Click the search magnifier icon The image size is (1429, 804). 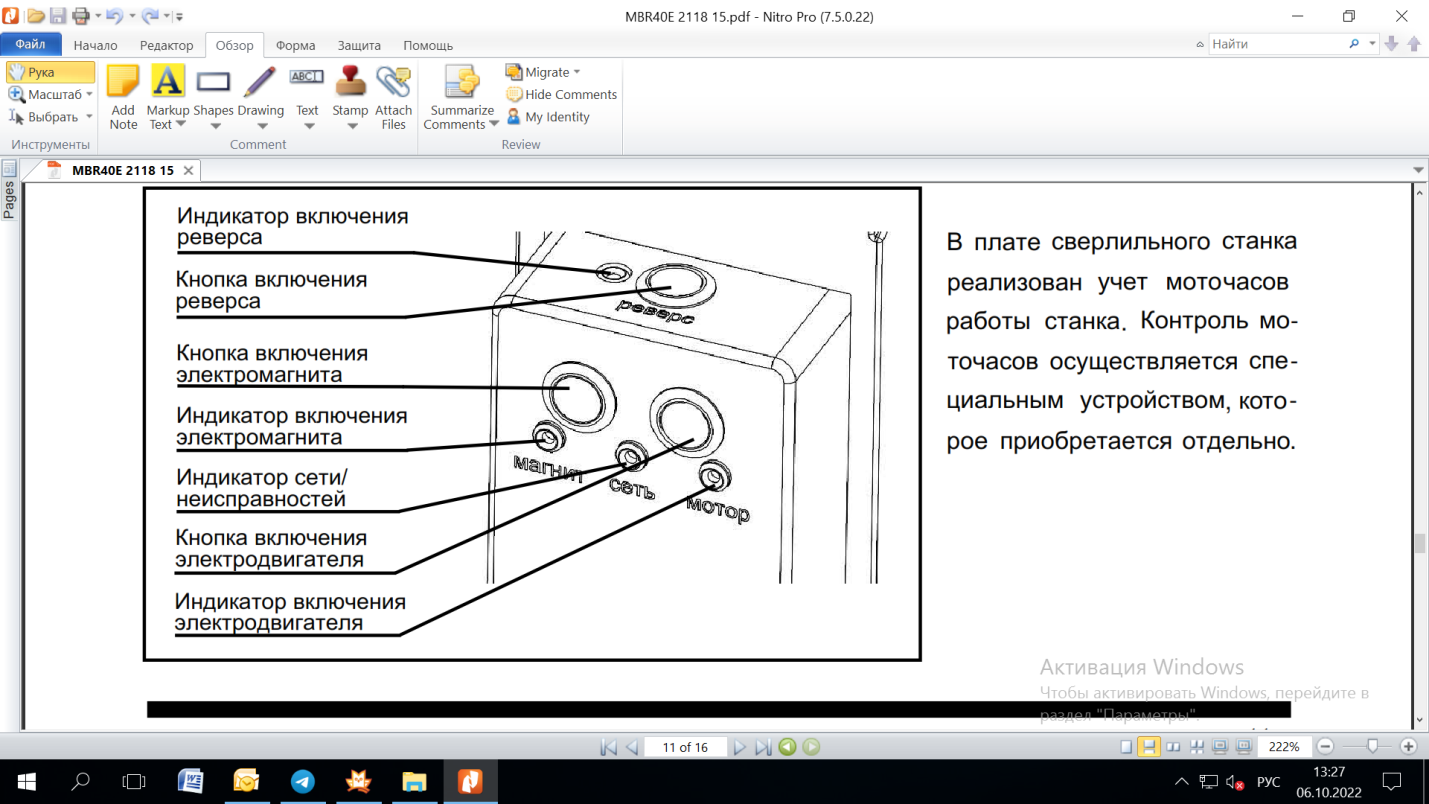click(x=1354, y=44)
